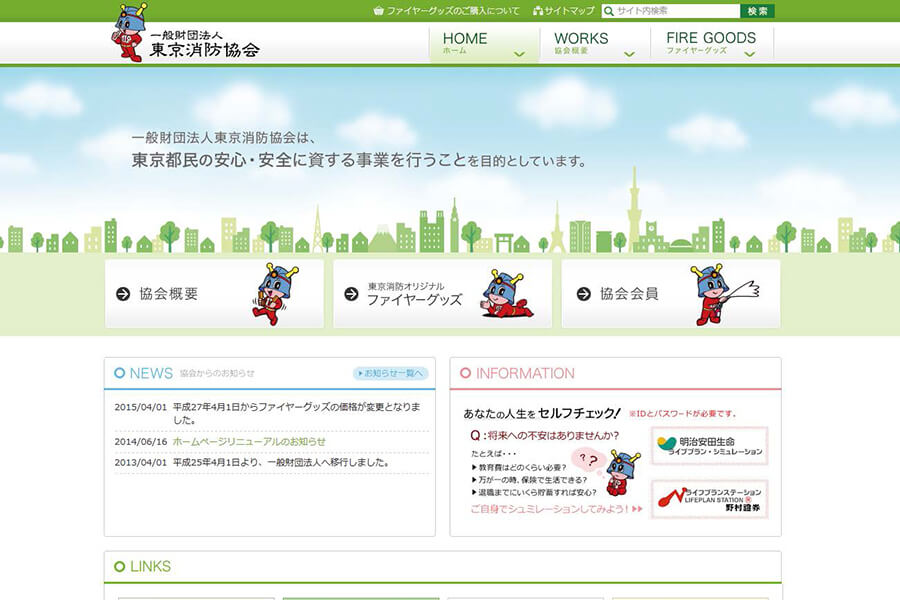Click the お知らせ一覧へ button

point(390,373)
